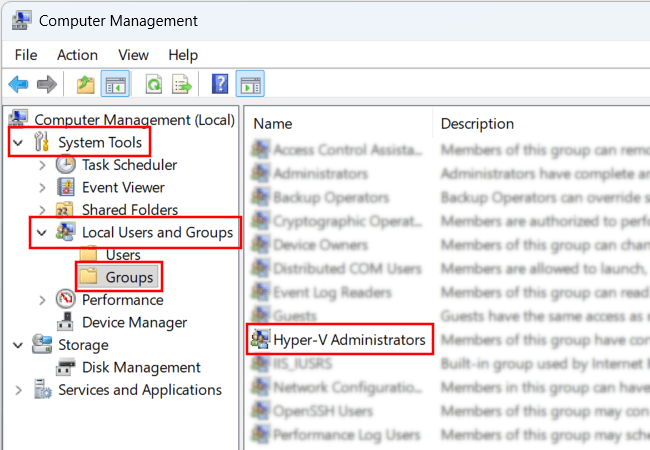Select the Backup Operators group name
This screenshot has width=650, height=450.
tap(331, 197)
